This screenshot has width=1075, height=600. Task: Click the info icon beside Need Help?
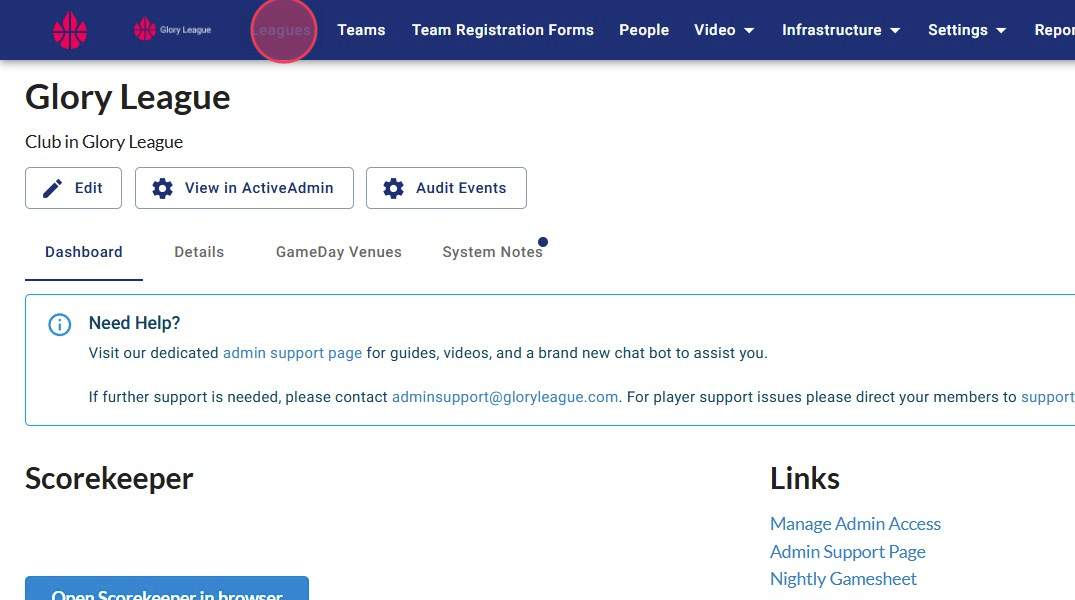[60, 324]
